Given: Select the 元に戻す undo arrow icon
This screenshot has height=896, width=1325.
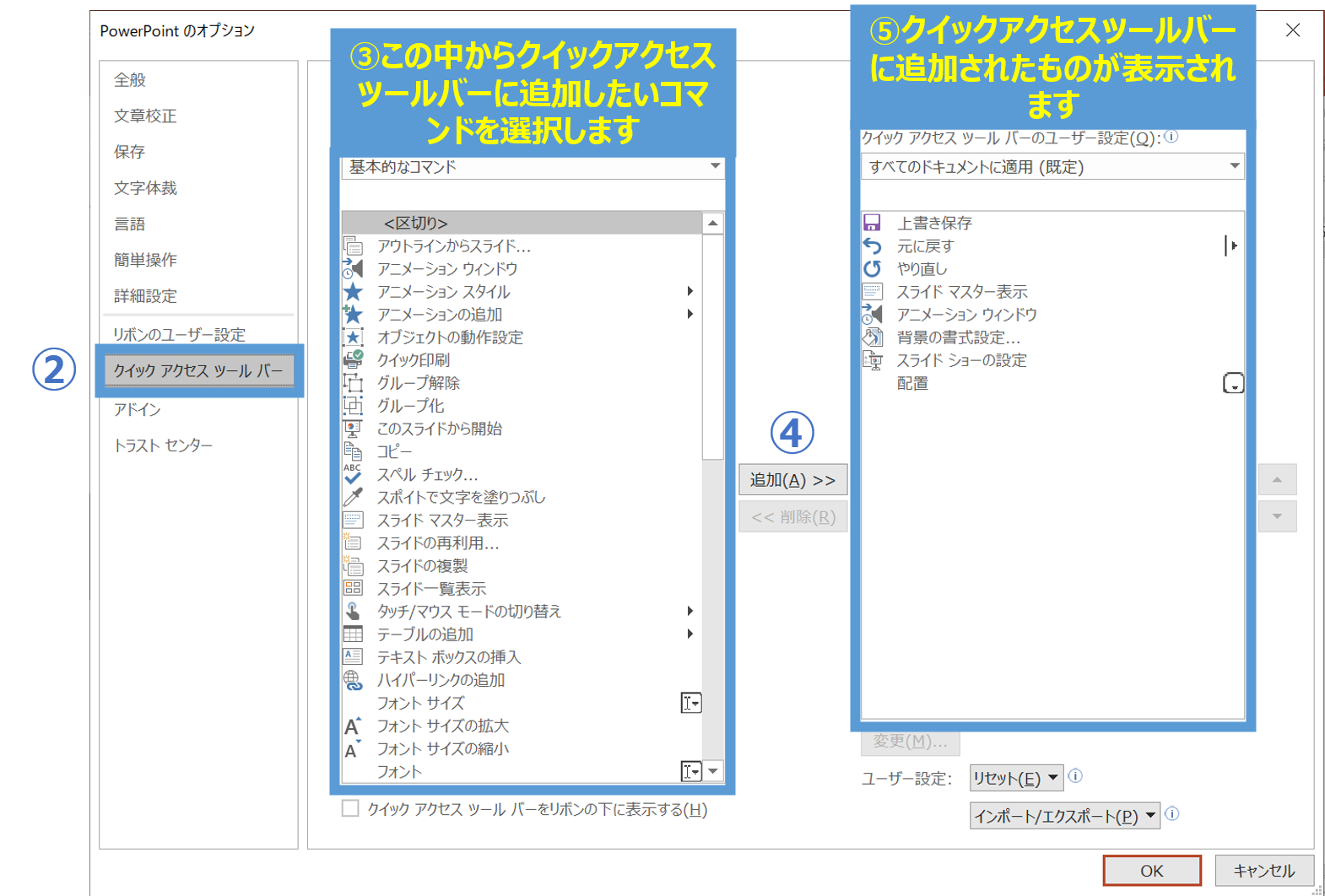Looking at the screenshot, I should [872, 246].
